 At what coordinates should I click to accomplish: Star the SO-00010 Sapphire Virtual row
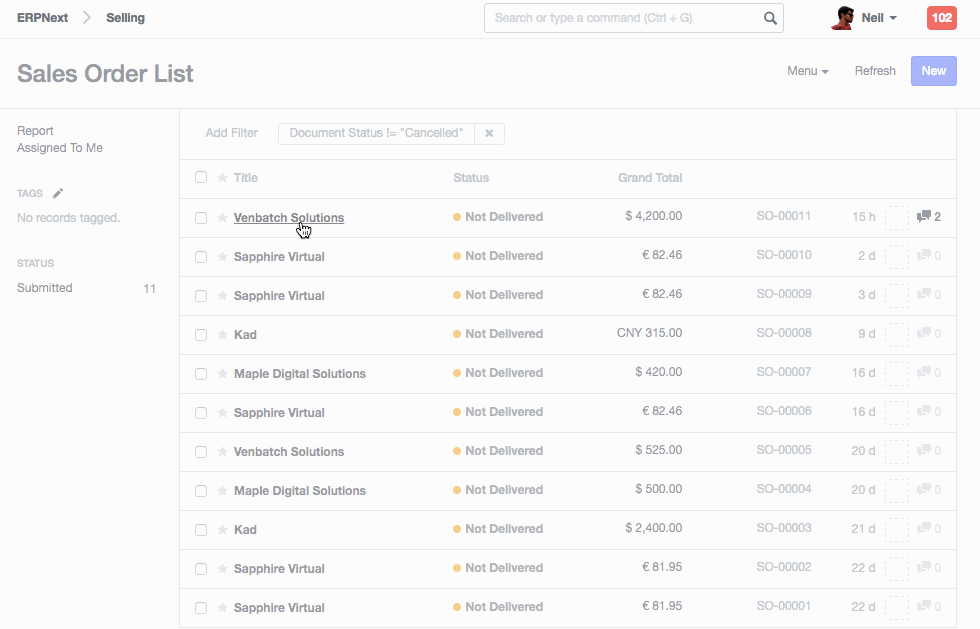(222, 256)
